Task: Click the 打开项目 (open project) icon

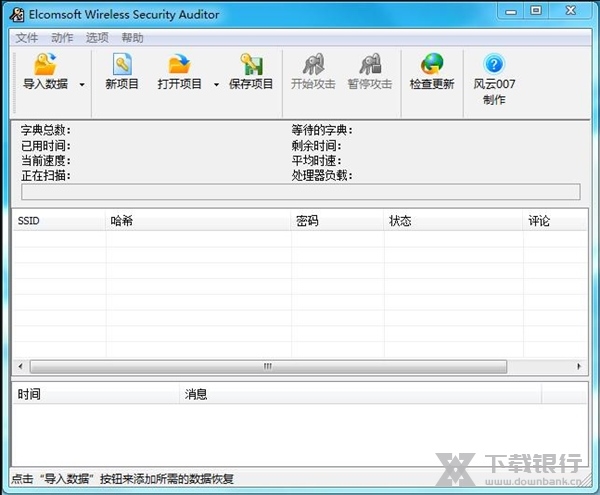Action: 179,64
